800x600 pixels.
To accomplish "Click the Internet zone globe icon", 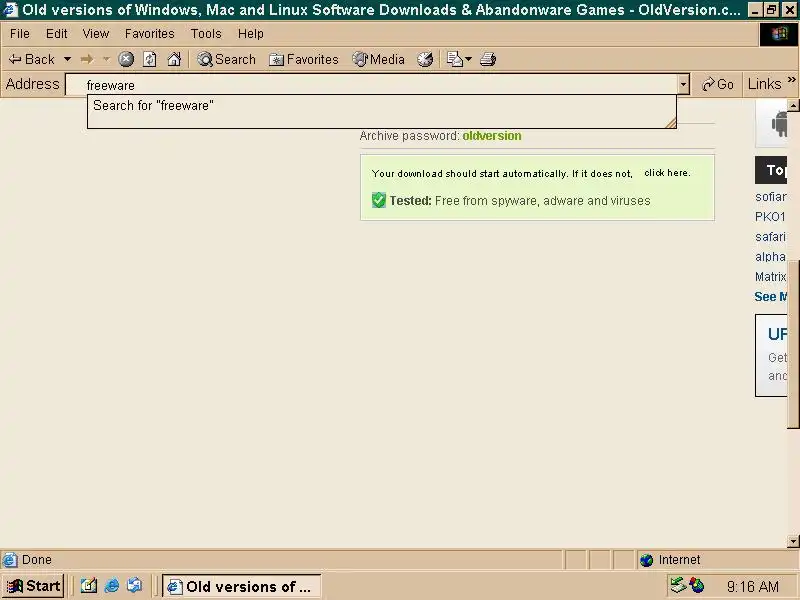I will click(x=646, y=560).
